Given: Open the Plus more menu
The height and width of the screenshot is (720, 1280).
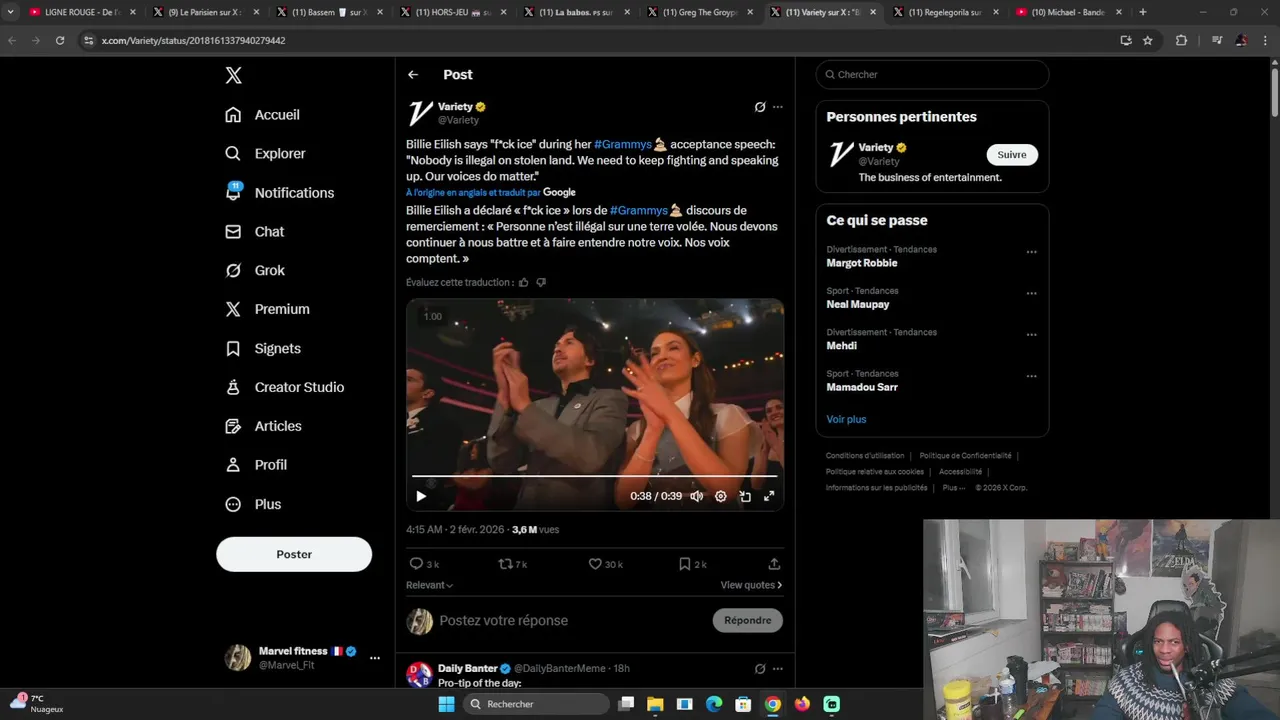Looking at the screenshot, I should (253, 505).
